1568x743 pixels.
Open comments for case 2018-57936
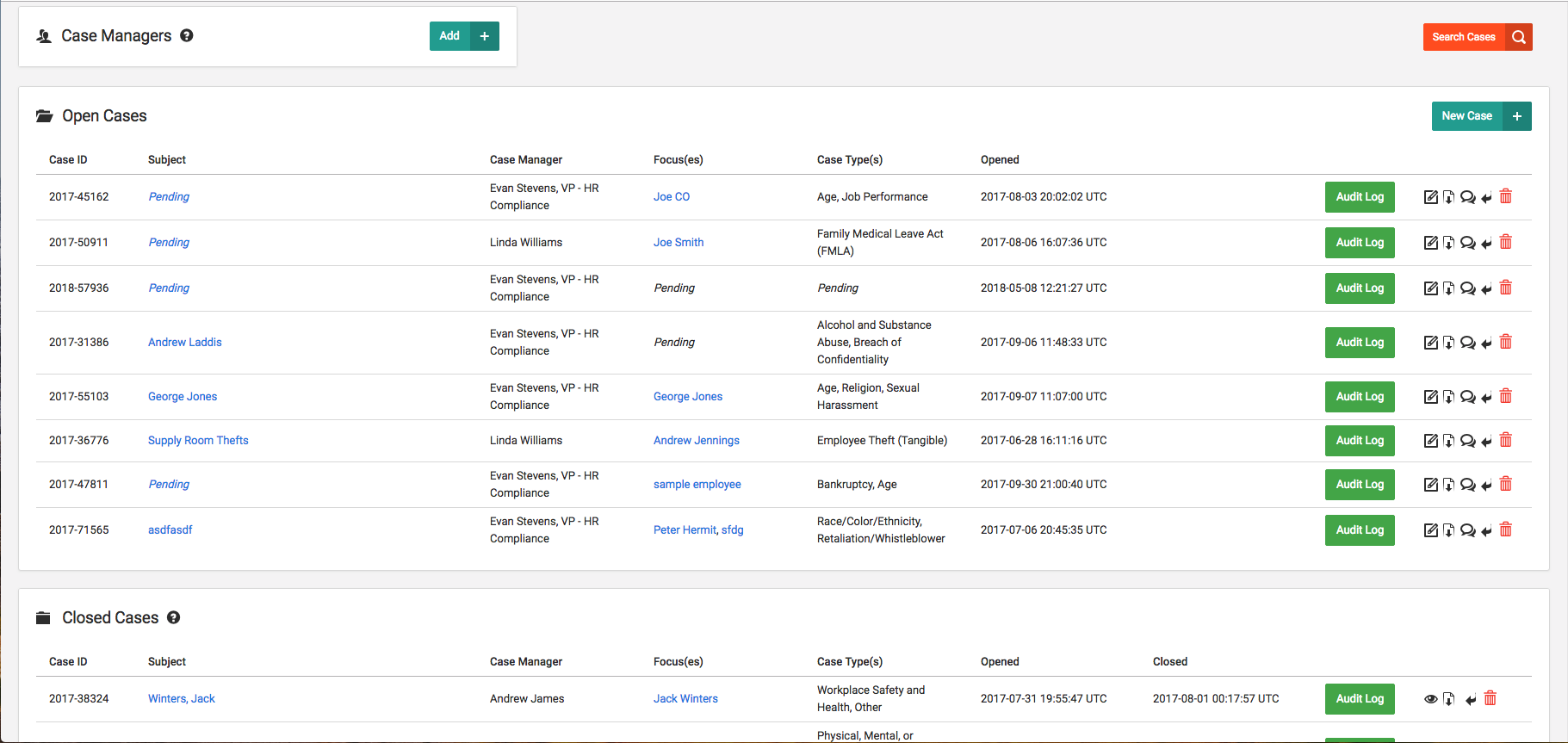coord(1467,288)
